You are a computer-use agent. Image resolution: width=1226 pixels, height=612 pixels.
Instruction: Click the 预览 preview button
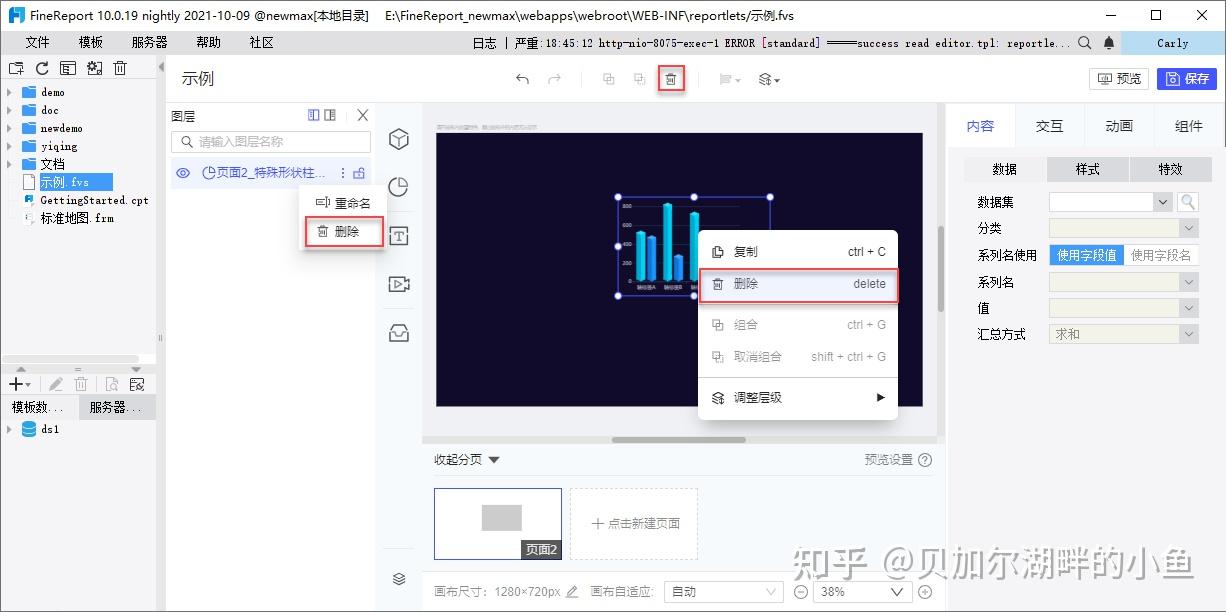click(1118, 78)
